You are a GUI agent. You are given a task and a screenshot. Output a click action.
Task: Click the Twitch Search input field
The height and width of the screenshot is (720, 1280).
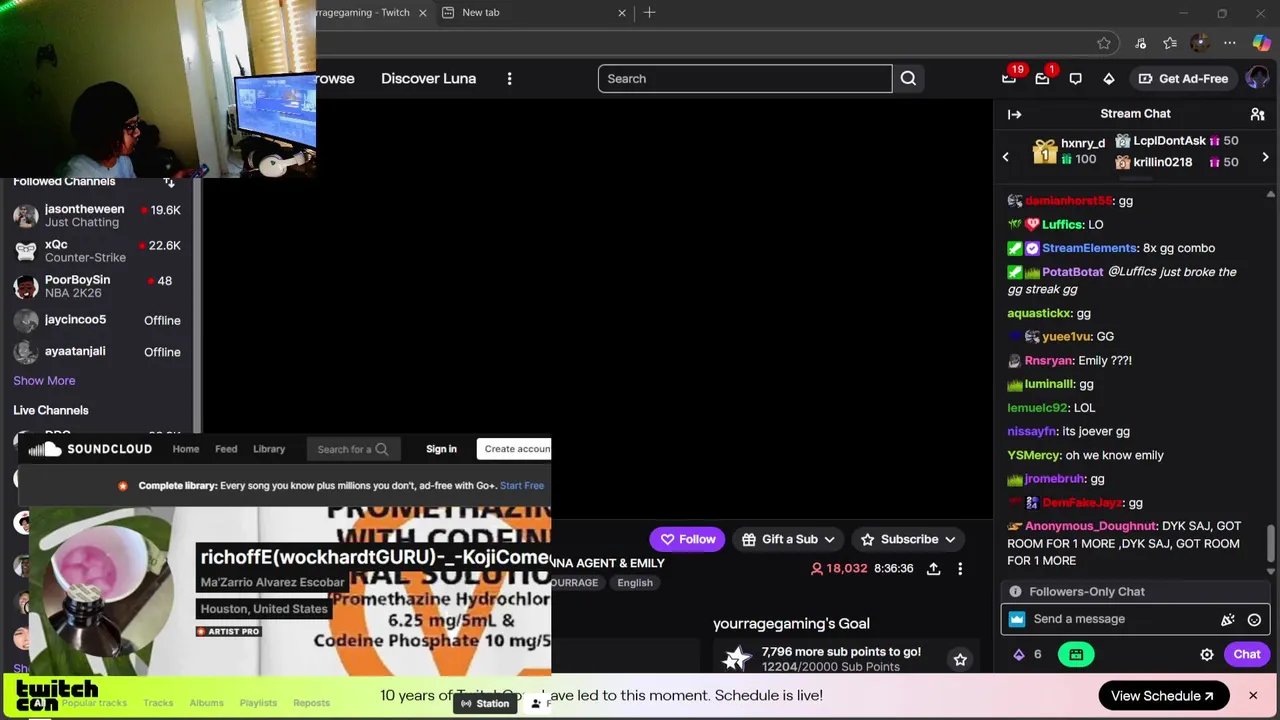point(745,79)
